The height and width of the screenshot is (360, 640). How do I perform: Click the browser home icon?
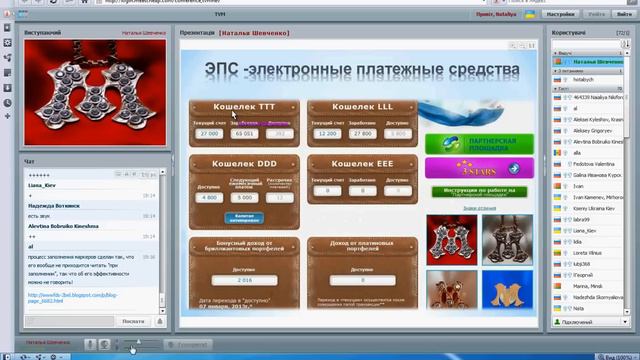pos(84,2)
